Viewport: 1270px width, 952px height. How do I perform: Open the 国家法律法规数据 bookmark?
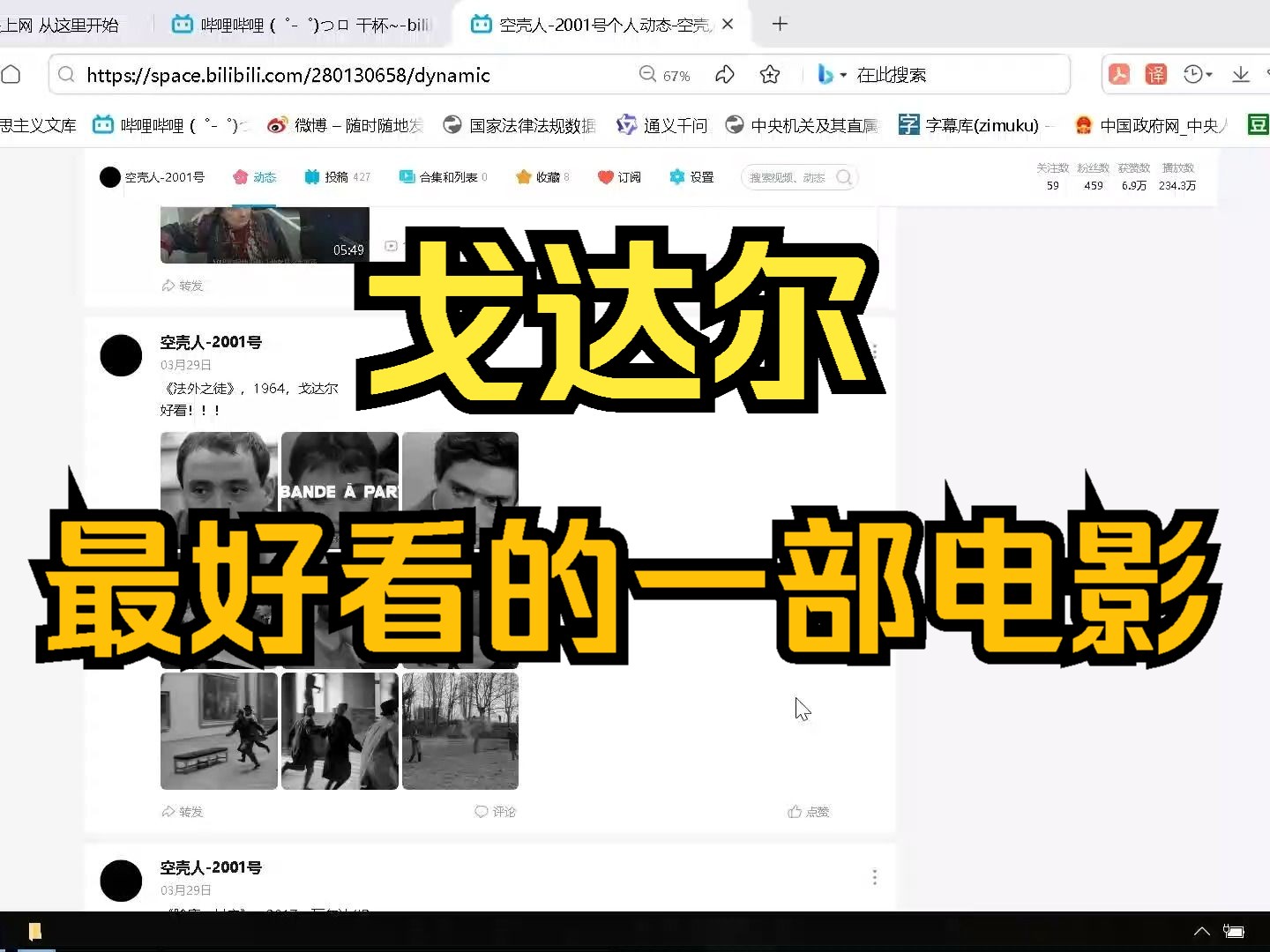click(519, 125)
